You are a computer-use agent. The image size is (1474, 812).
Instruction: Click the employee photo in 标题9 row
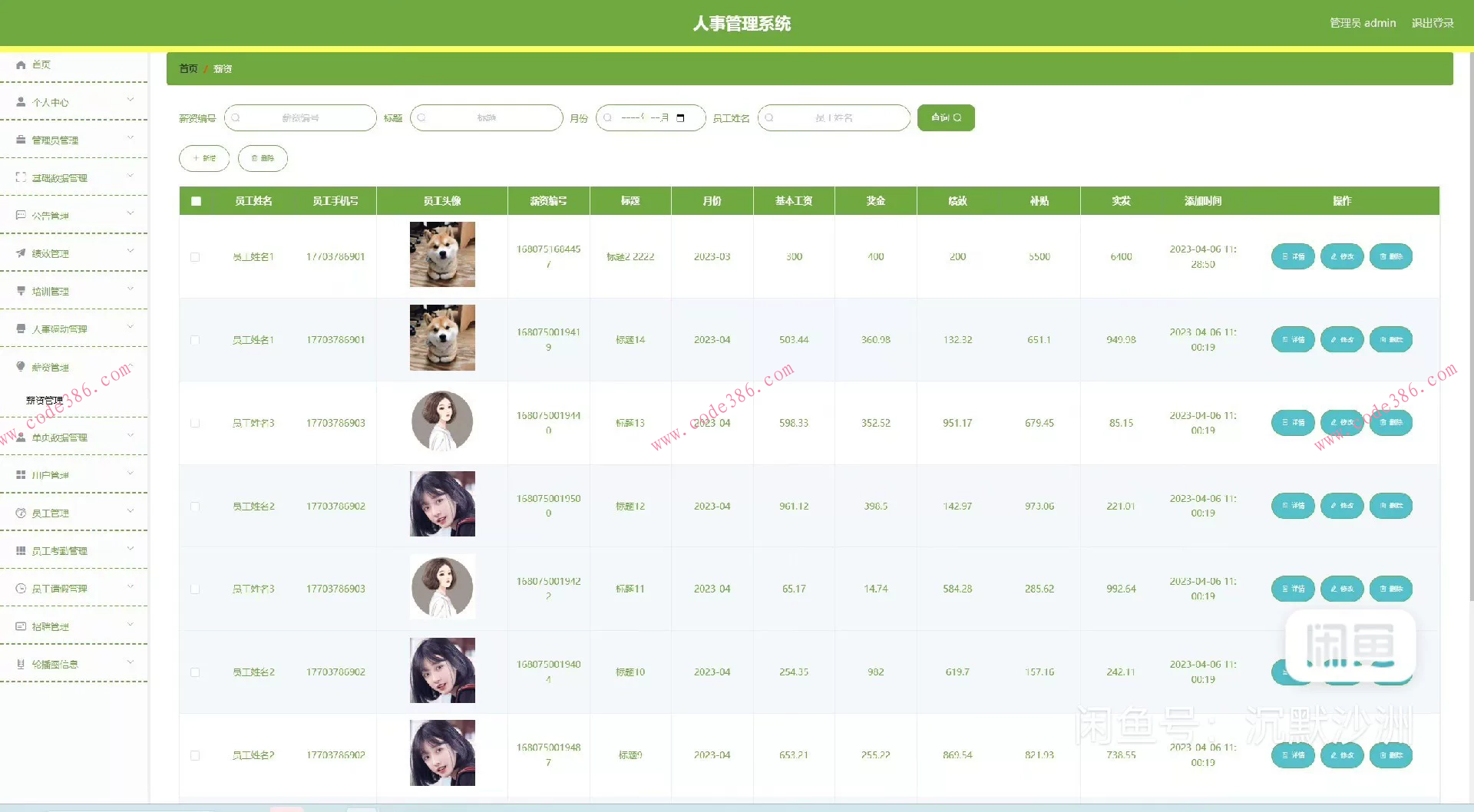pyautogui.click(x=442, y=753)
